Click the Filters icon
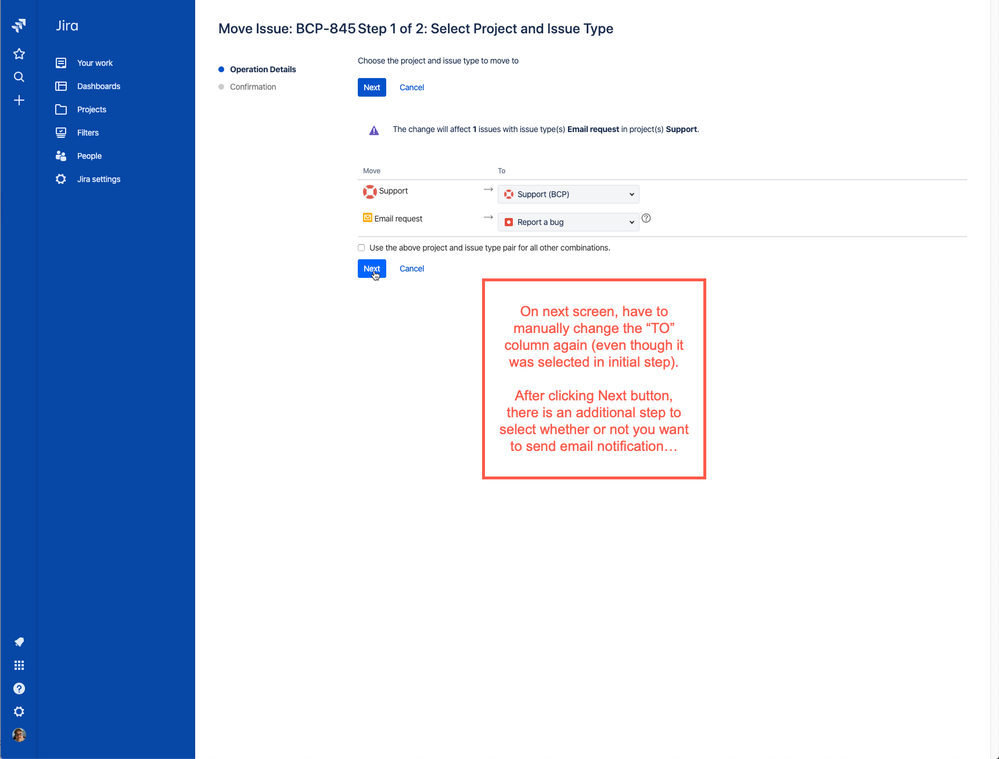This screenshot has height=759, width=999. pyautogui.click(x=61, y=133)
